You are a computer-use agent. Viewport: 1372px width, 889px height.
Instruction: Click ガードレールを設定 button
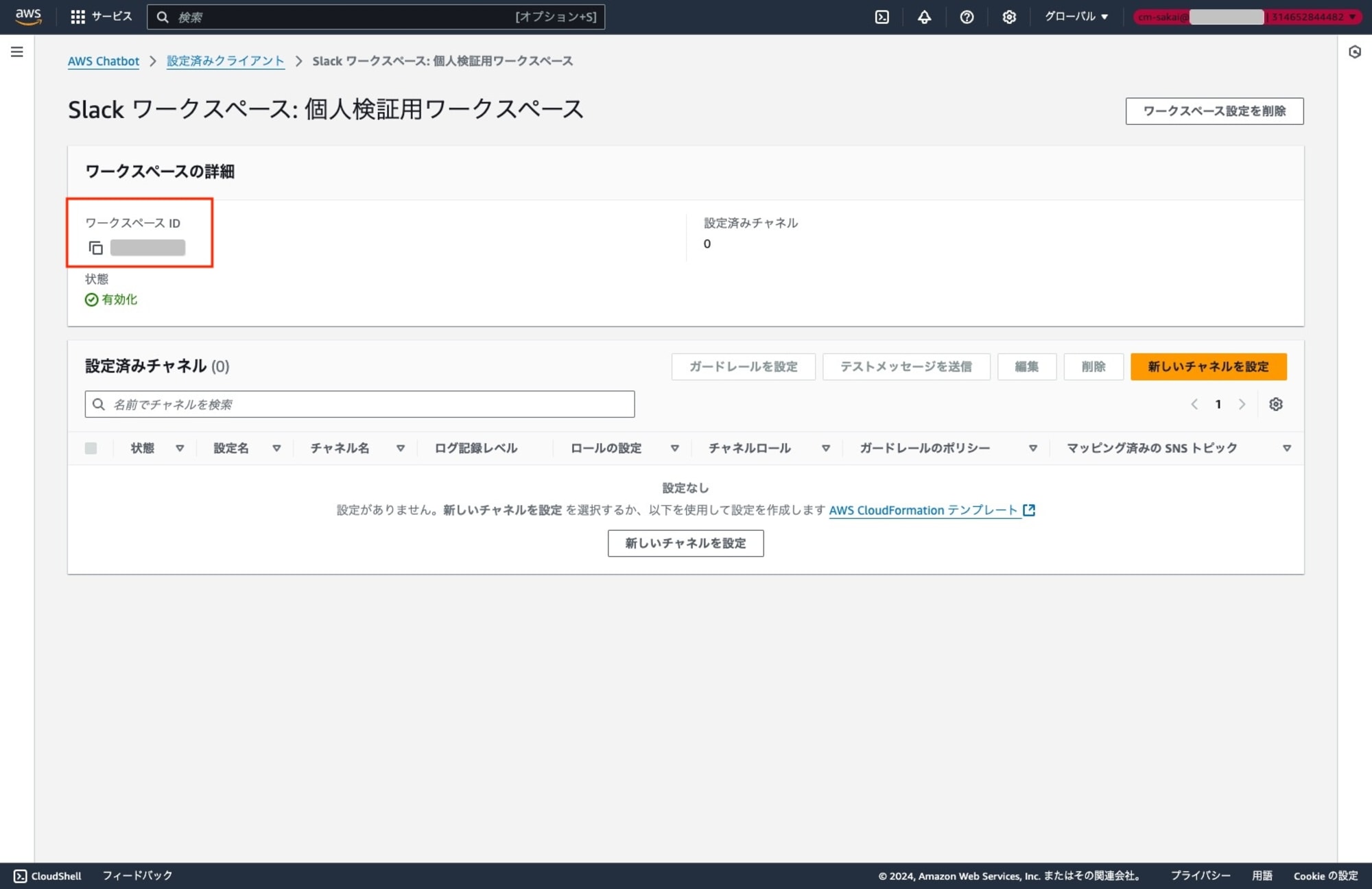[x=744, y=366]
